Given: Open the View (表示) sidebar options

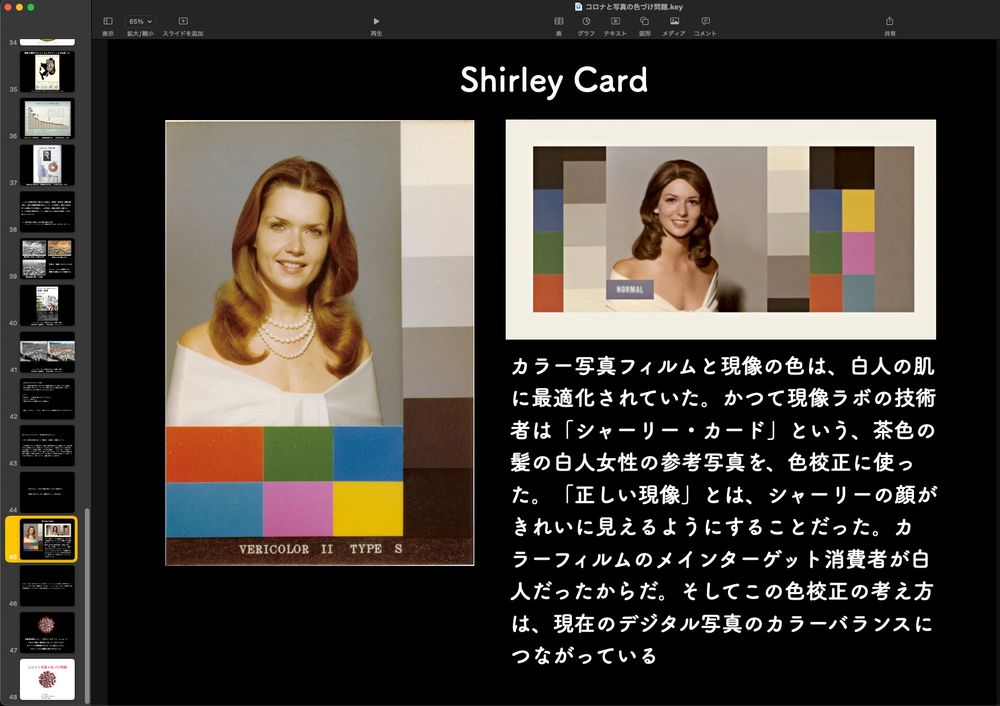Looking at the screenshot, I should [x=108, y=26].
